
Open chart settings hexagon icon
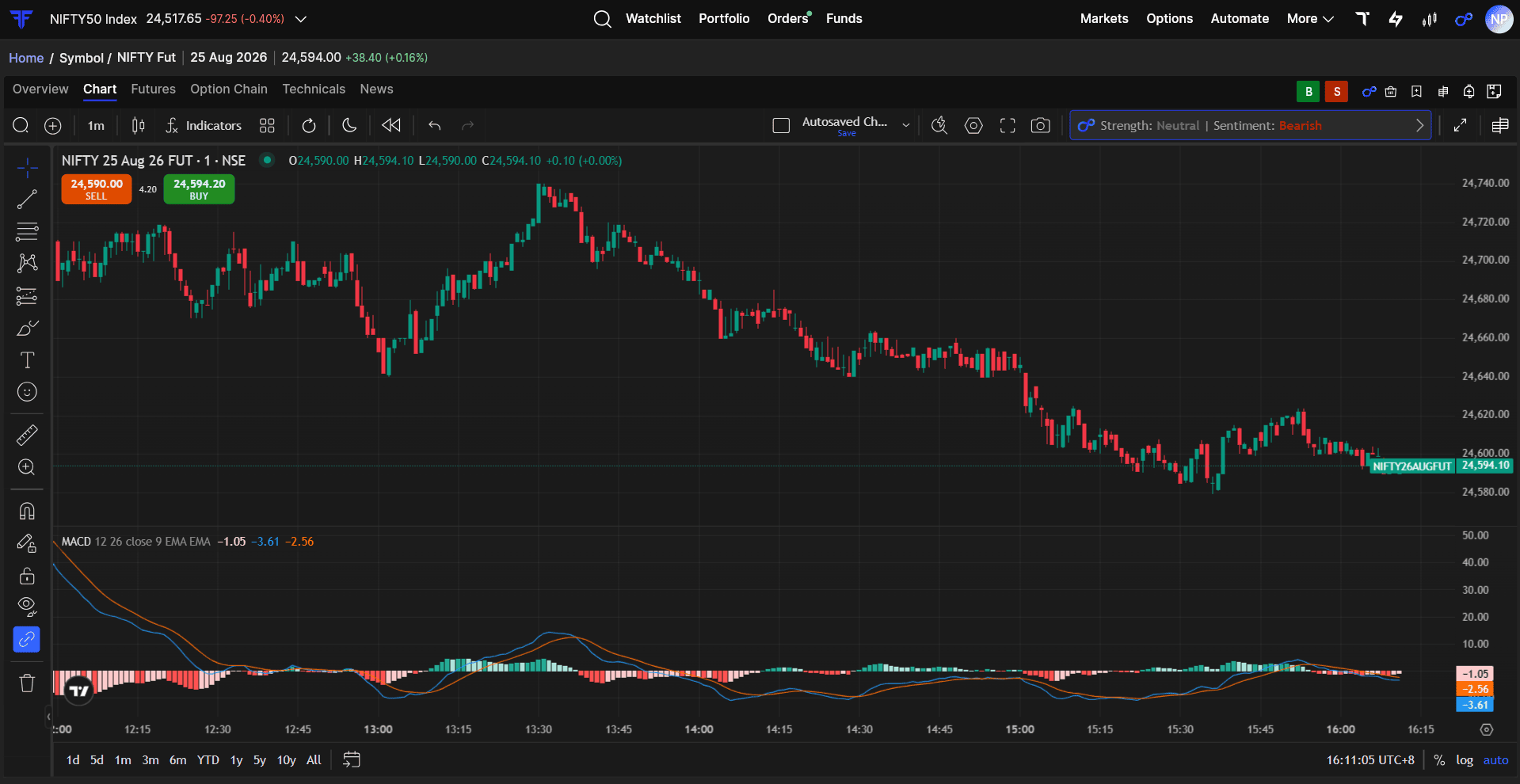[973, 126]
